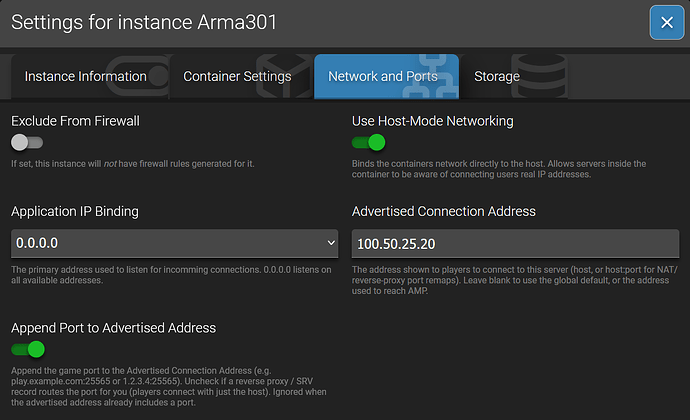This screenshot has height=420, width=690.
Task: Click the Application IP Binding heading
Action: (75, 211)
